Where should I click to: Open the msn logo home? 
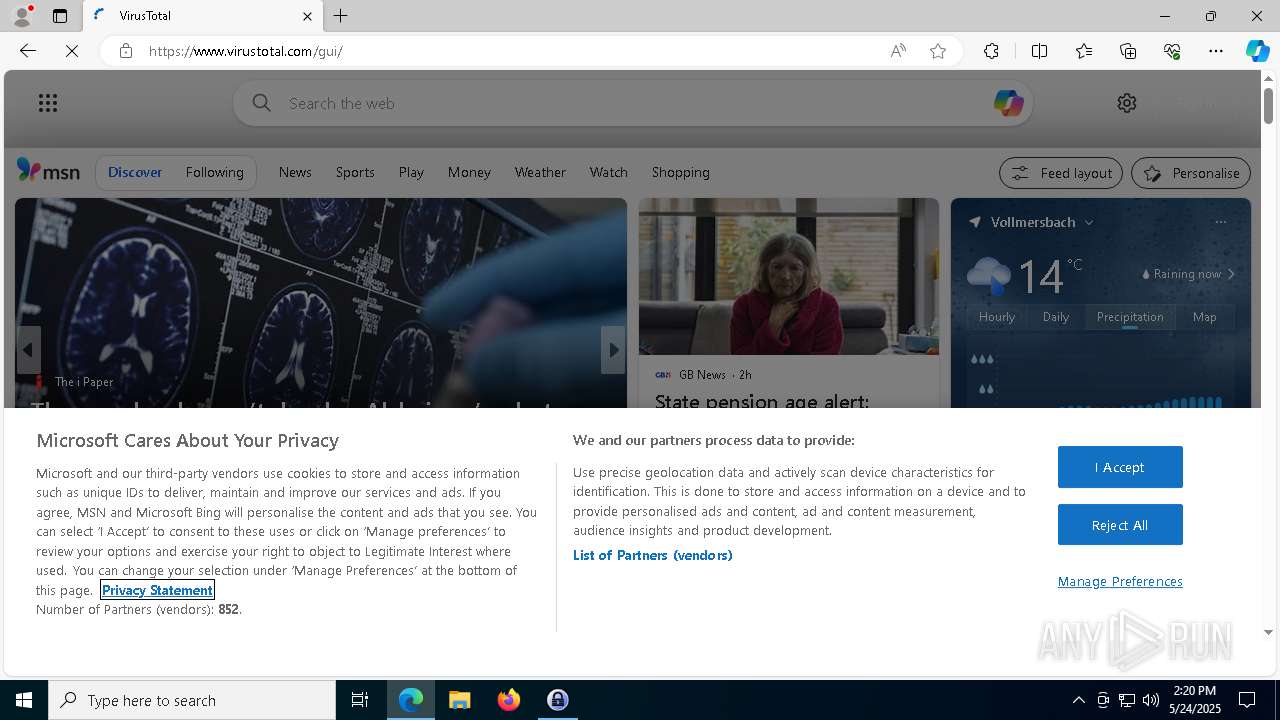[48, 172]
